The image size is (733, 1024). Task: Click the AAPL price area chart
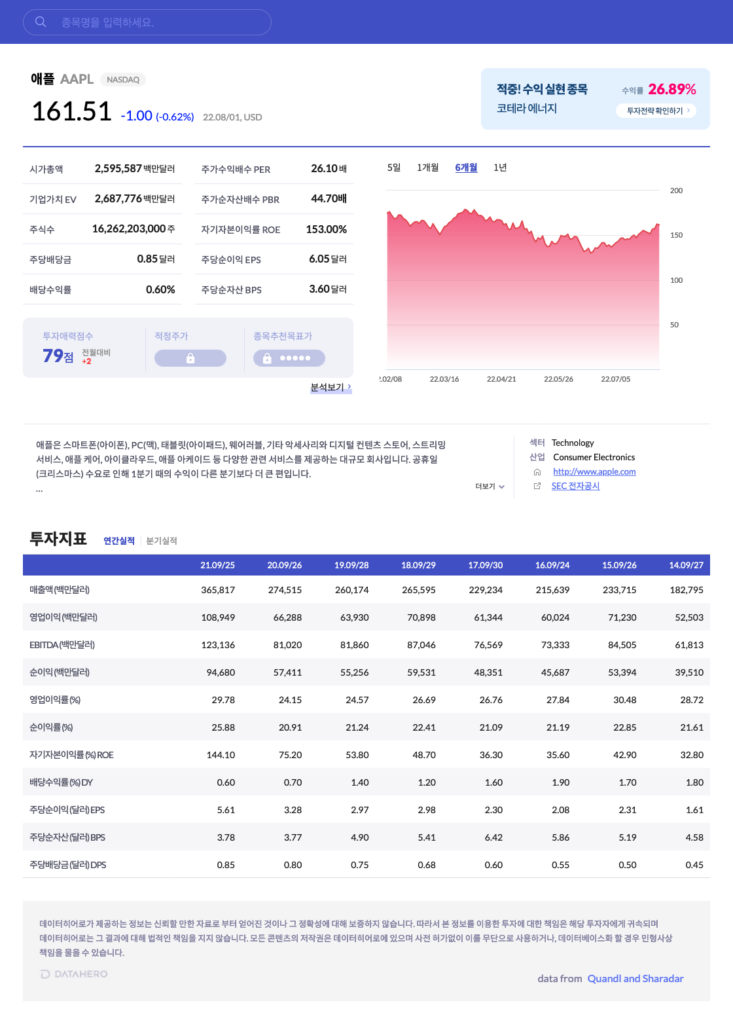[523, 287]
